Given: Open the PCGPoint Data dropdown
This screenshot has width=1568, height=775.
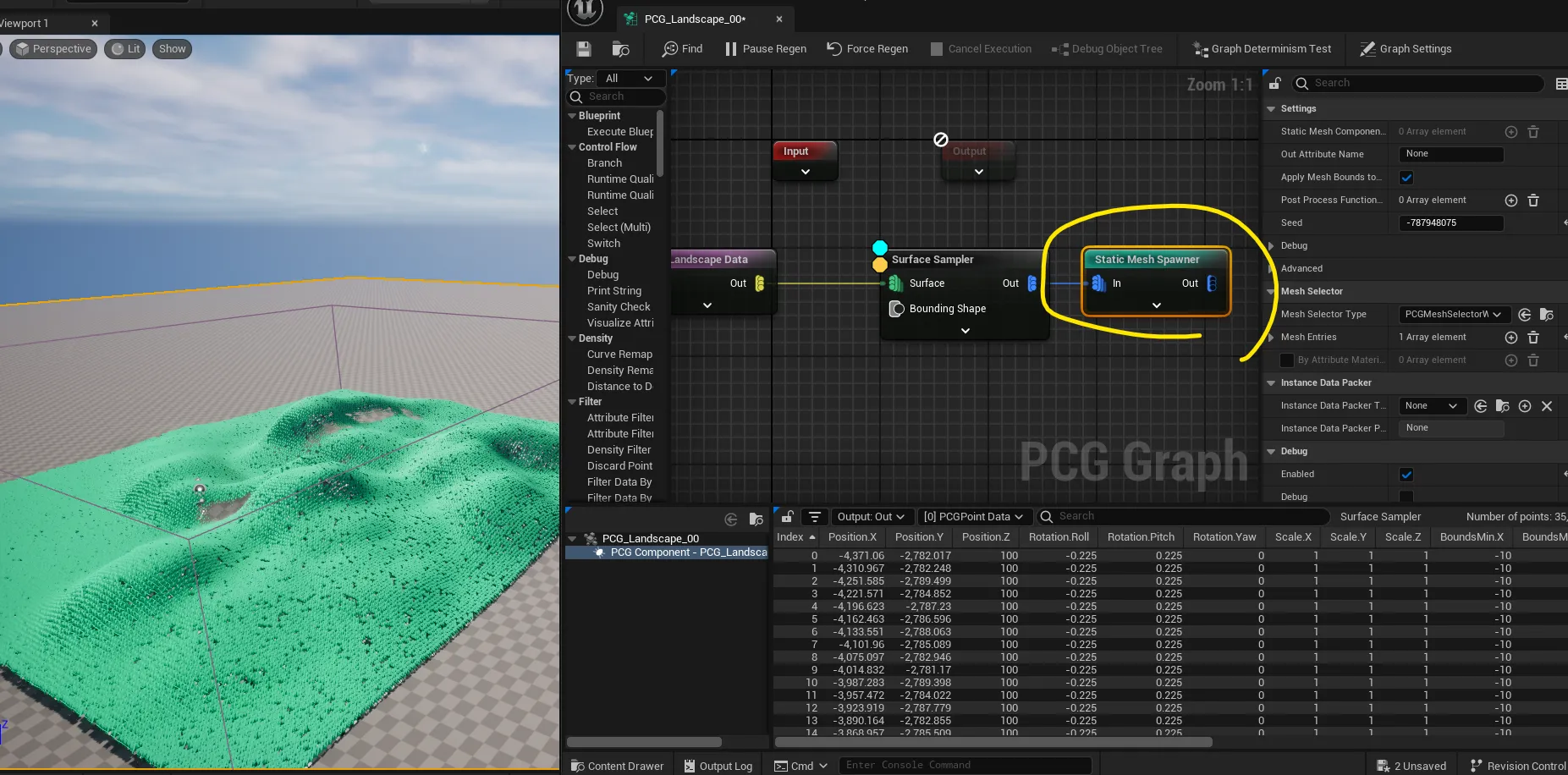Looking at the screenshot, I should click(973, 517).
